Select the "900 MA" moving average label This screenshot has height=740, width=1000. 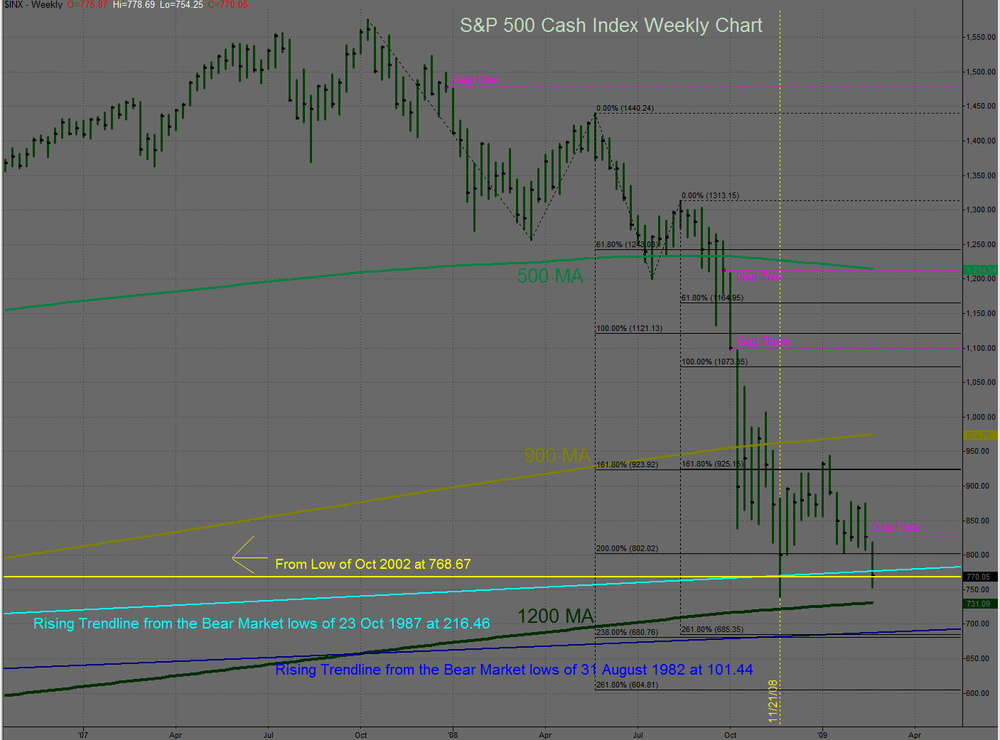557,455
